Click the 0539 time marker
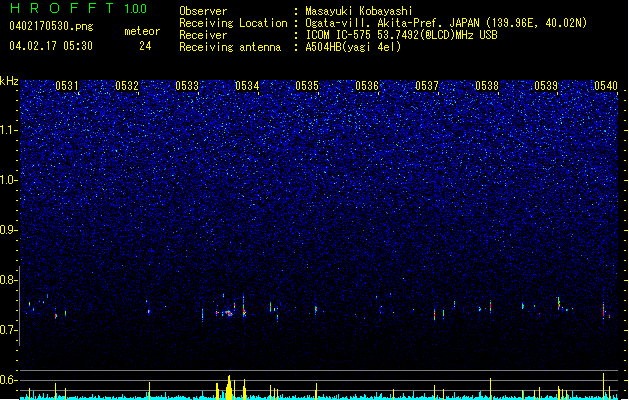Viewport: 629px width, 400px height. 546,86
